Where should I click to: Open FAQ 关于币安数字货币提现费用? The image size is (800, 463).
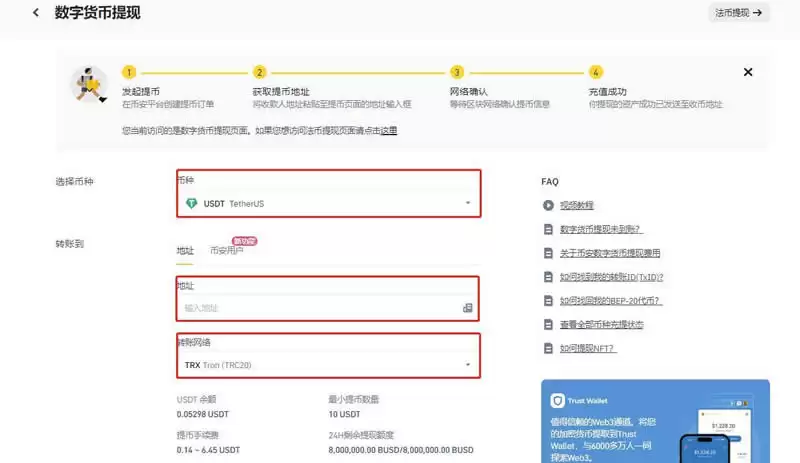click(609, 253)
